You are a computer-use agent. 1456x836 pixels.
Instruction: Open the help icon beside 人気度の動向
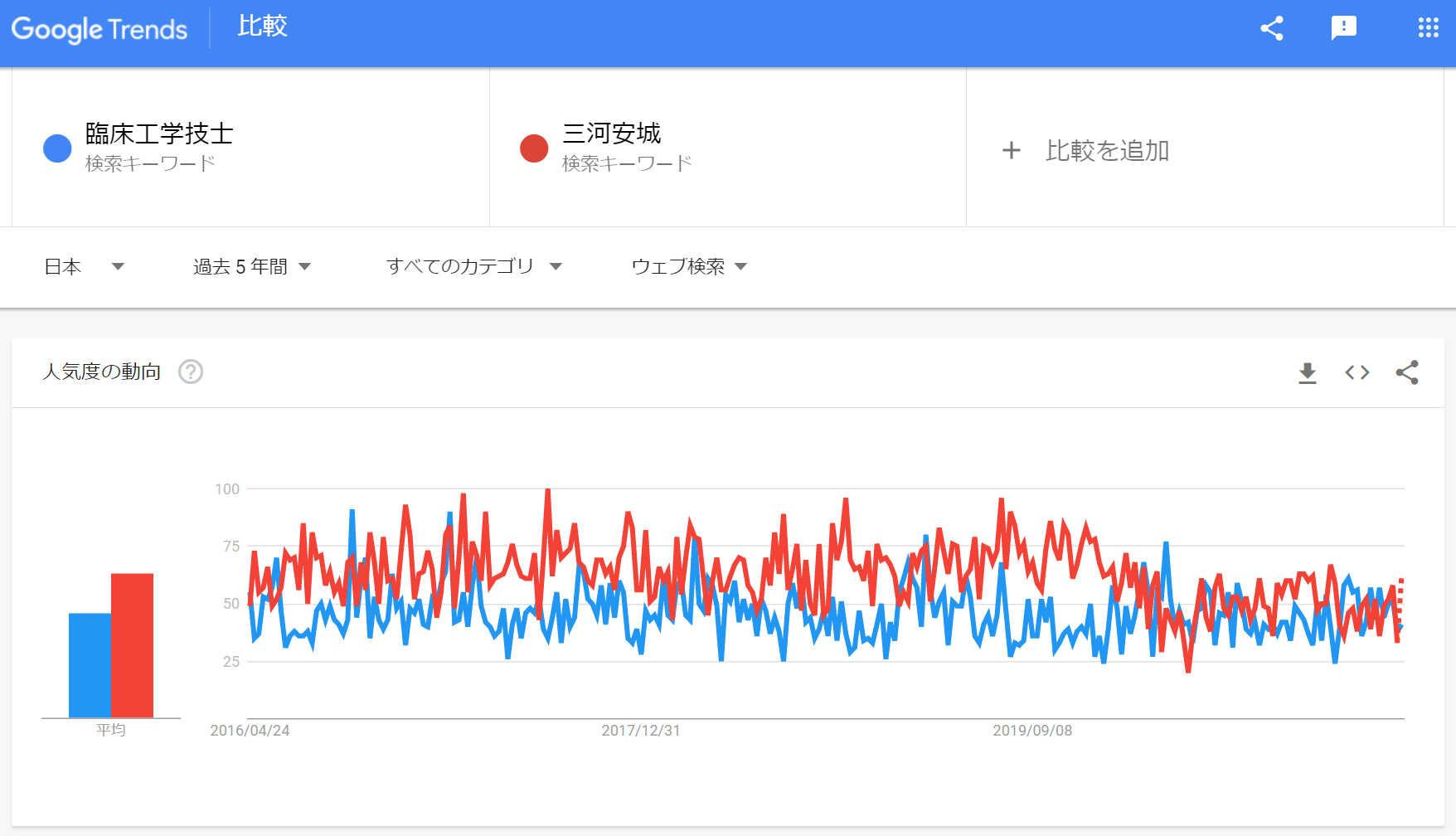click(191, 372)
